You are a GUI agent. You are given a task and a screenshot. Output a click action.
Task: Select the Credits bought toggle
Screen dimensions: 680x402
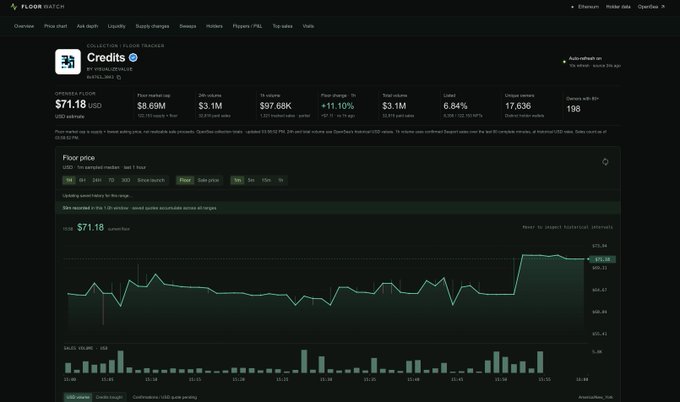109,397
